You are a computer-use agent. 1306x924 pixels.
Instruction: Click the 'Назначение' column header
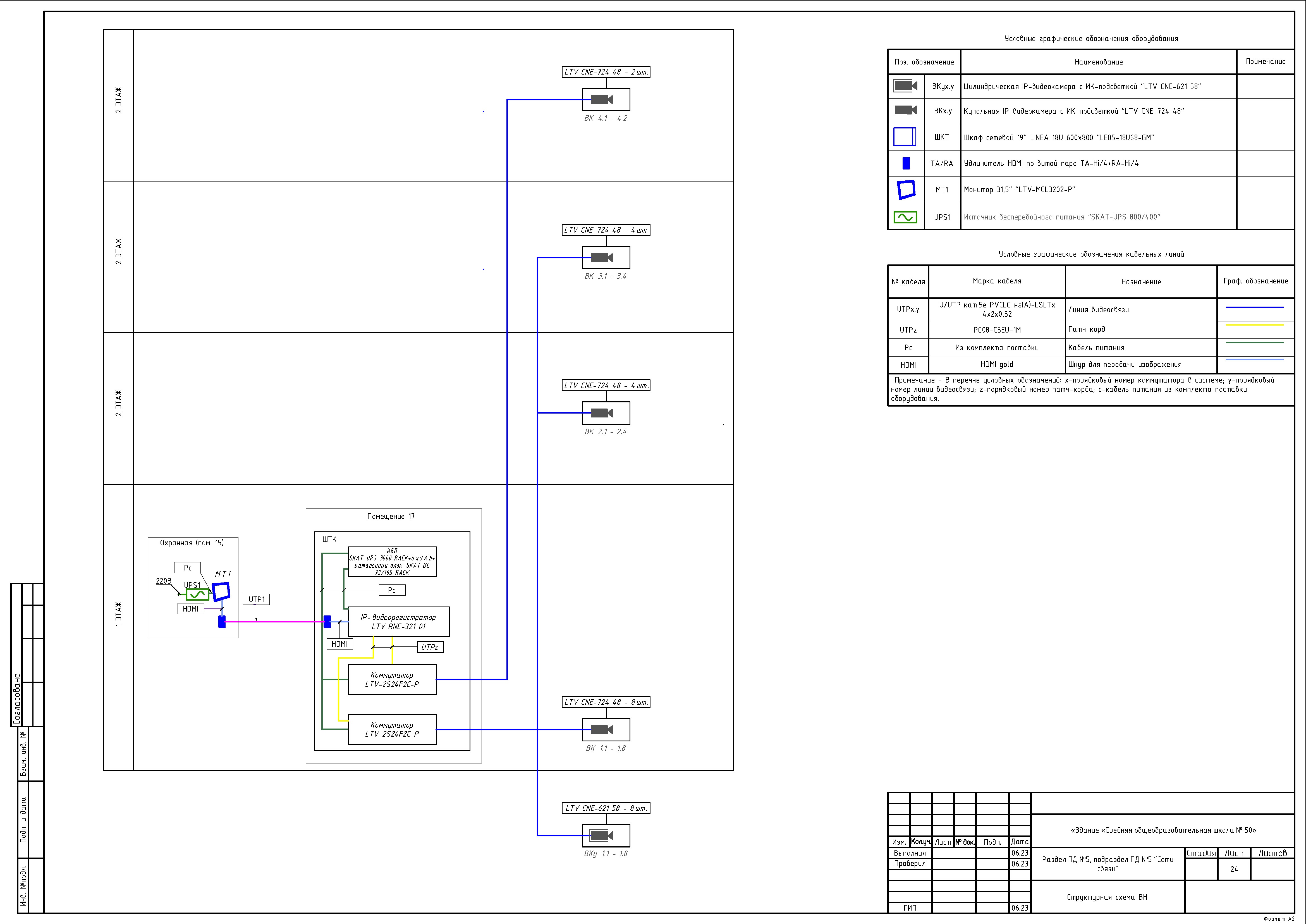pyautogui.click(x=1141, y=282)
